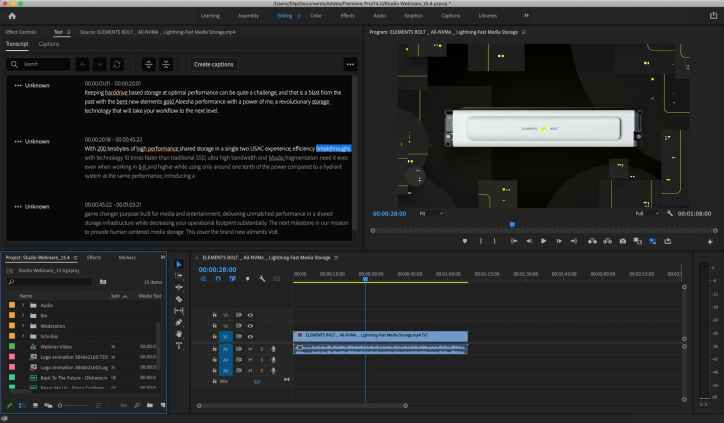Viewport: 724px width, 423px height.
Task: Open the Captions tab in Text panel
Action: (x=48, y=44)
